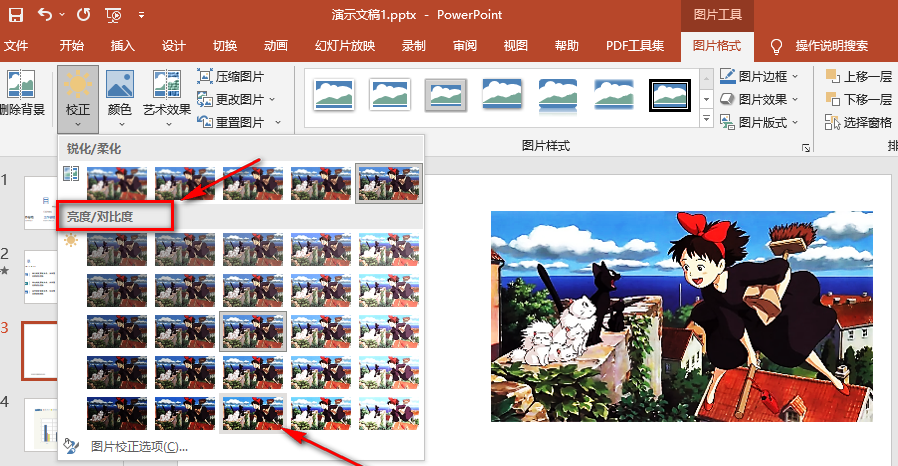Apply the black double-frame picture style
This screenshot has height=466, width=898.
point(669,94)
